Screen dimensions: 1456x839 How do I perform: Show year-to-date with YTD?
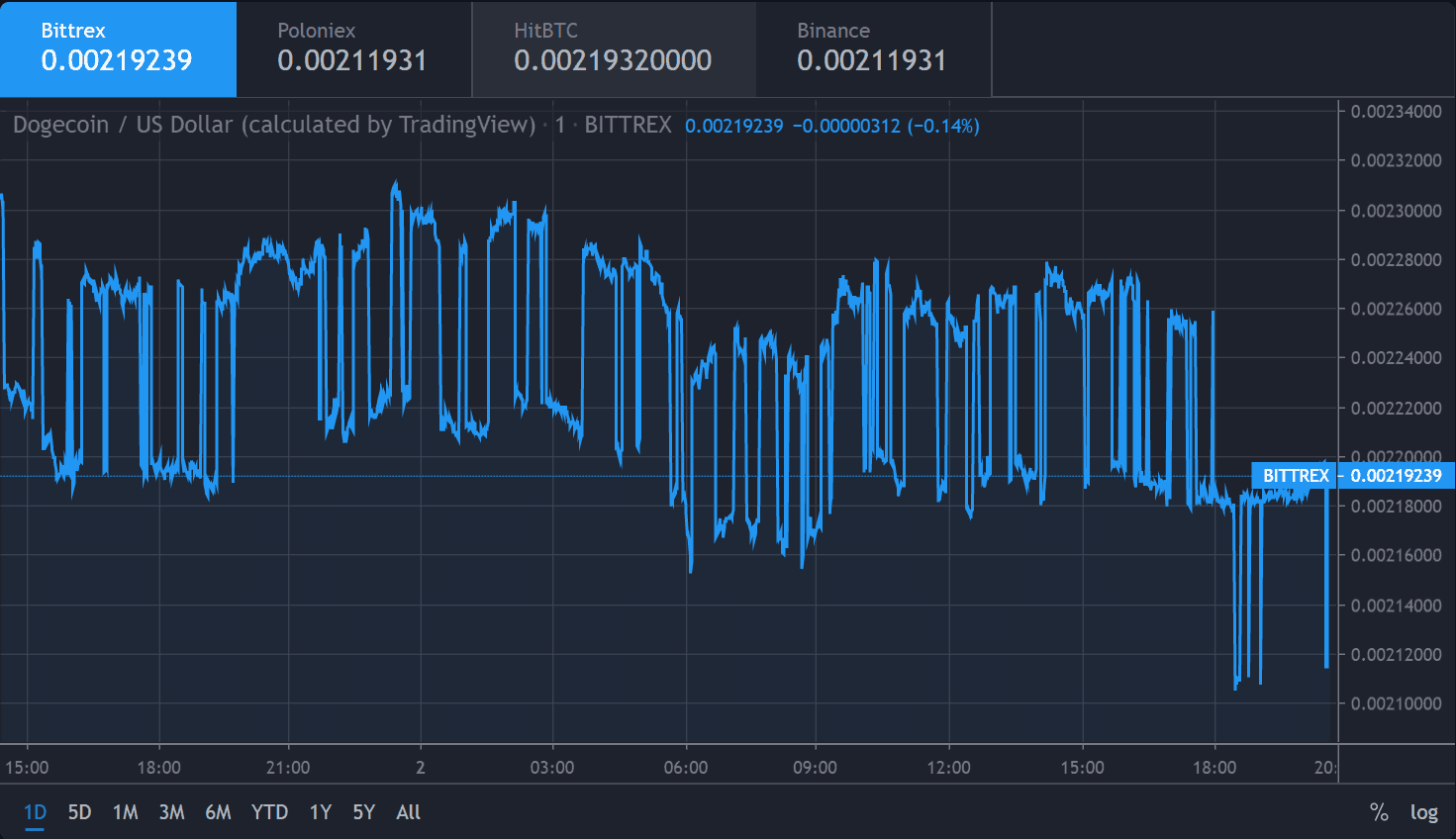point(269,812)
